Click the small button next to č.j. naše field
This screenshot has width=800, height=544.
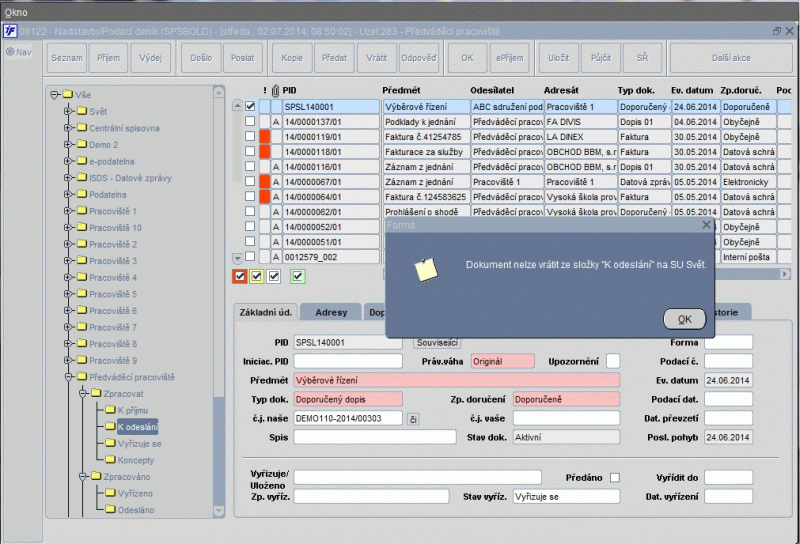pos(413,419)
